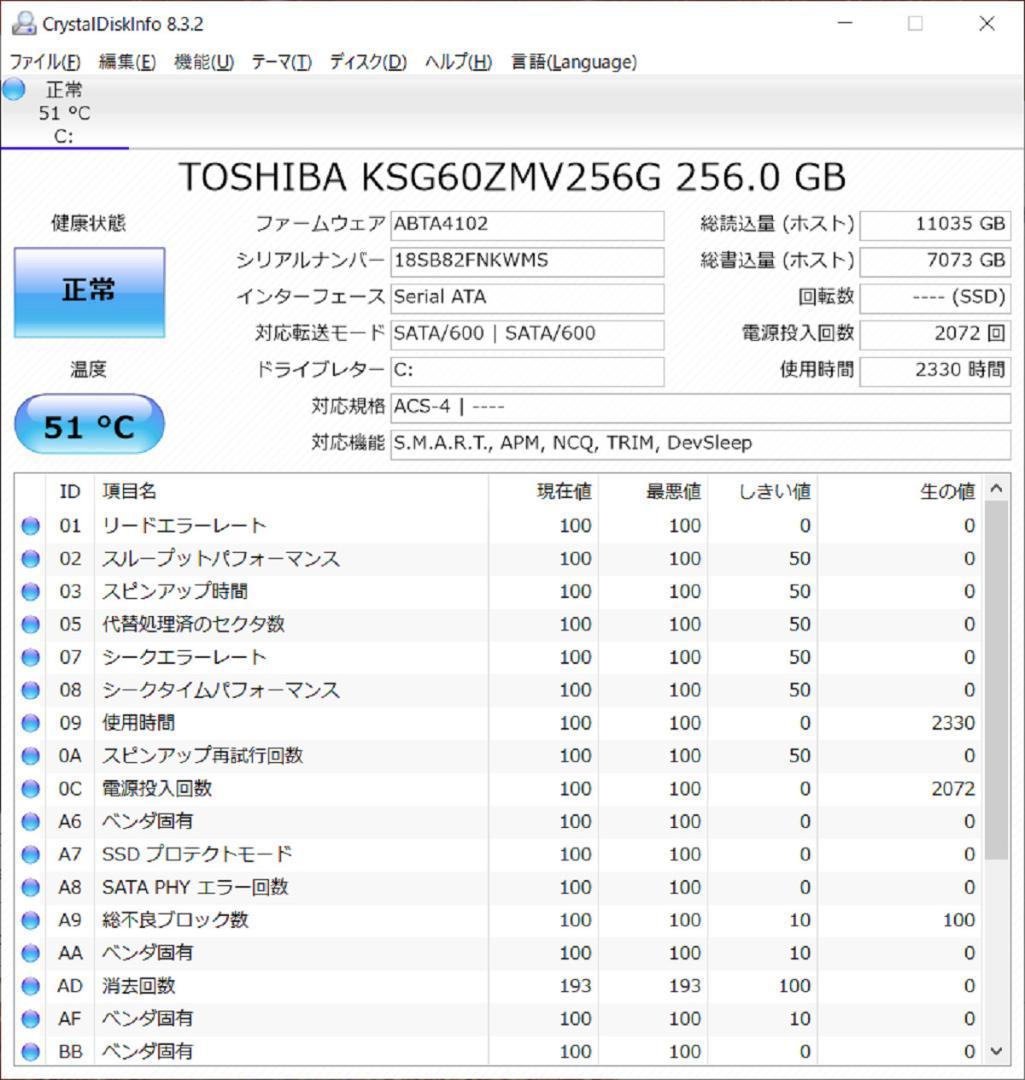Open the テーマ(T) menu

281,62
